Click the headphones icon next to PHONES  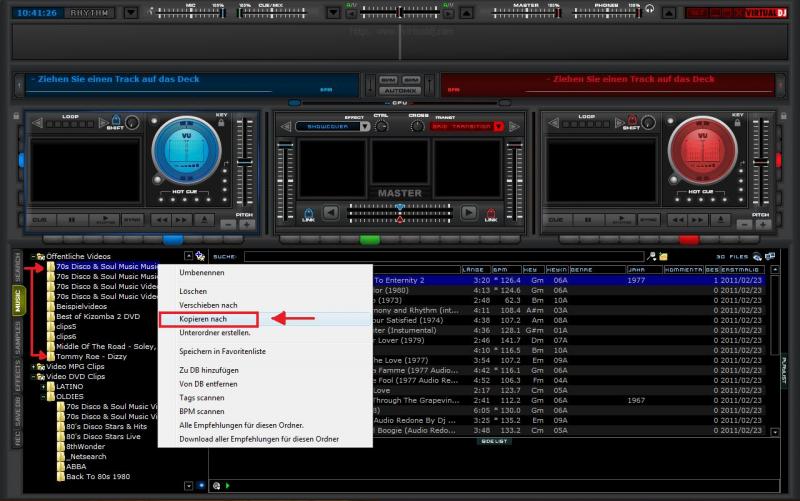tap(649, 9)
